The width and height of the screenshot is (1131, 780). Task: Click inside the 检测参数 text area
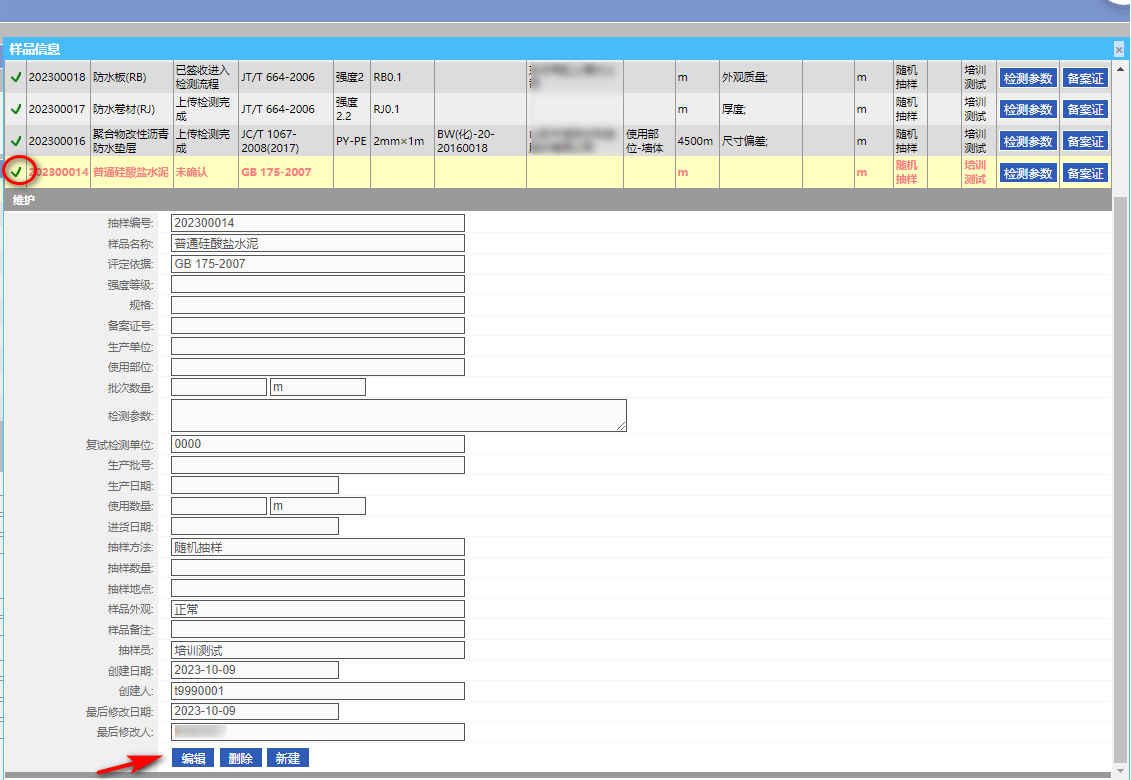398,415
